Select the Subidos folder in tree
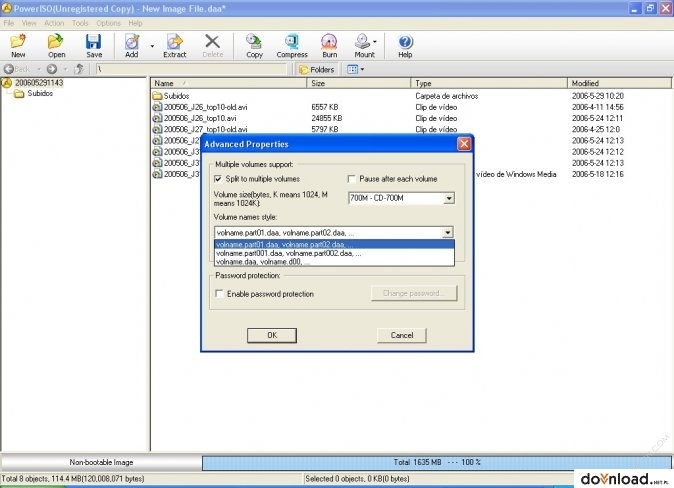This screenshot has height=488, width=674. (x=40, y=93)
